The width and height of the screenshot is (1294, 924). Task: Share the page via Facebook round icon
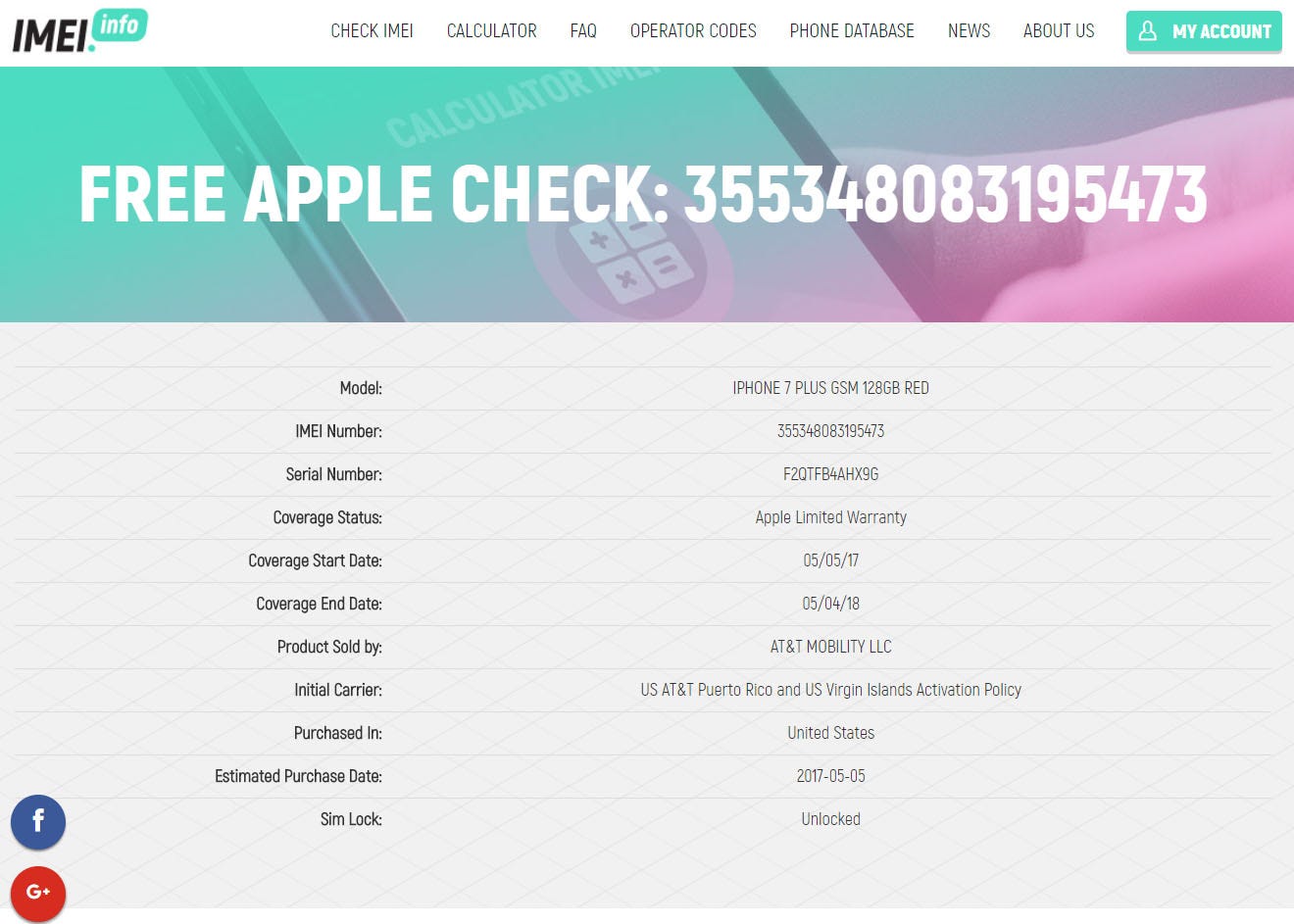click(x=38, y=822)
